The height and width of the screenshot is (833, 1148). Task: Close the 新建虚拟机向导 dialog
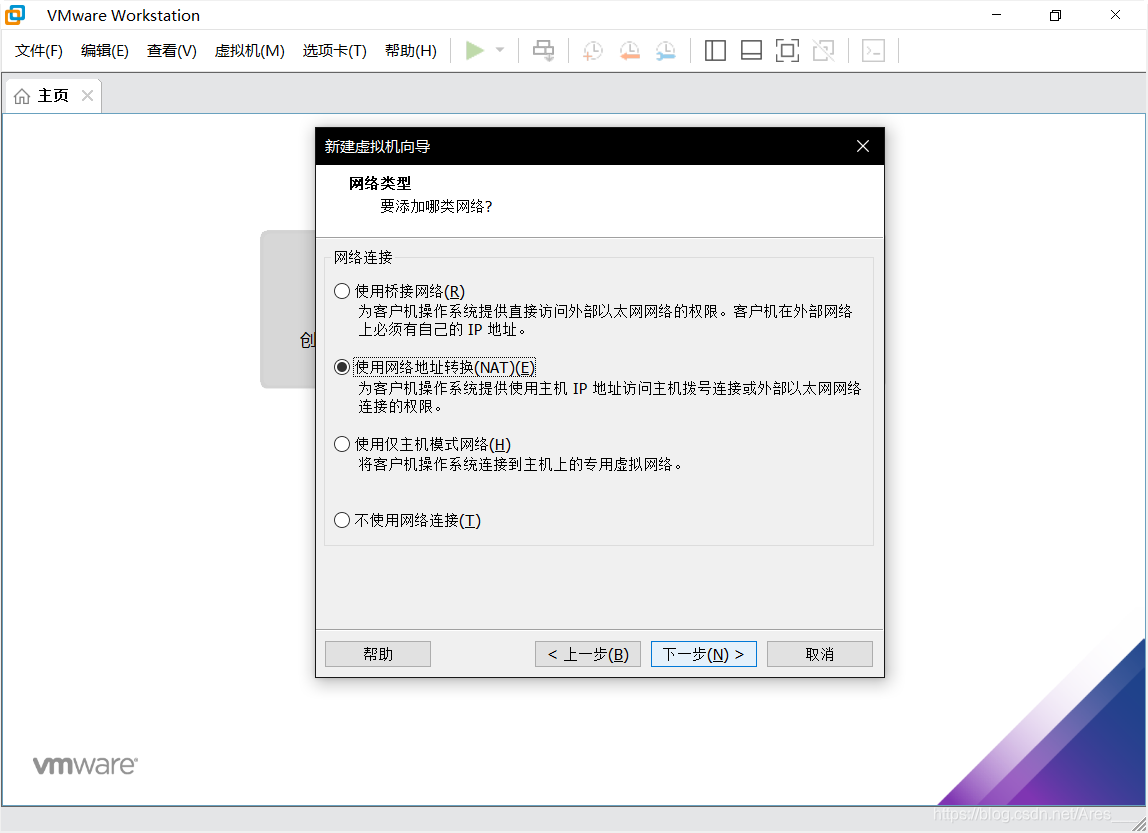(x=863, y=146)
